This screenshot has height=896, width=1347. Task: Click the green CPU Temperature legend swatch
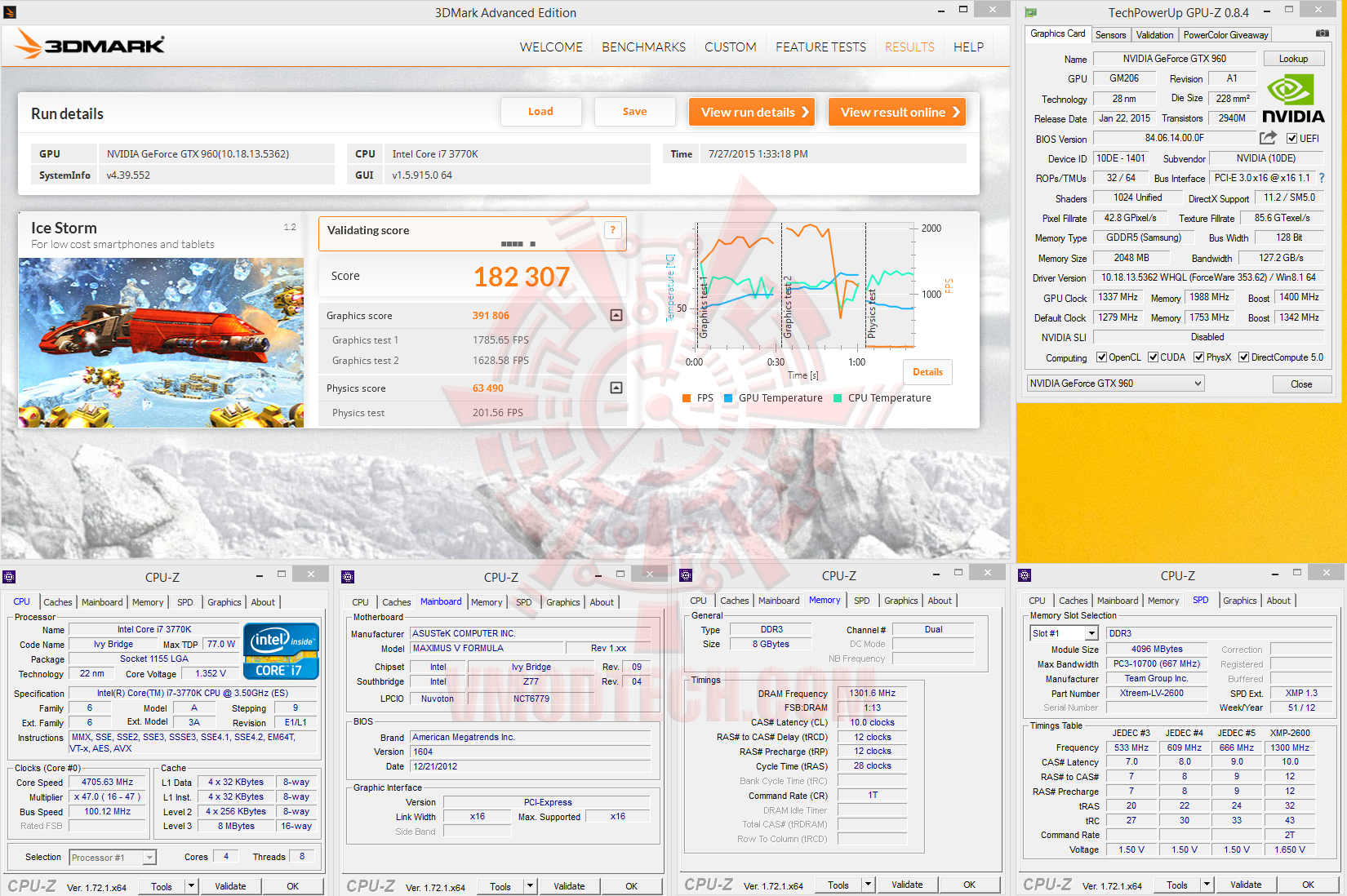point(838,398)
